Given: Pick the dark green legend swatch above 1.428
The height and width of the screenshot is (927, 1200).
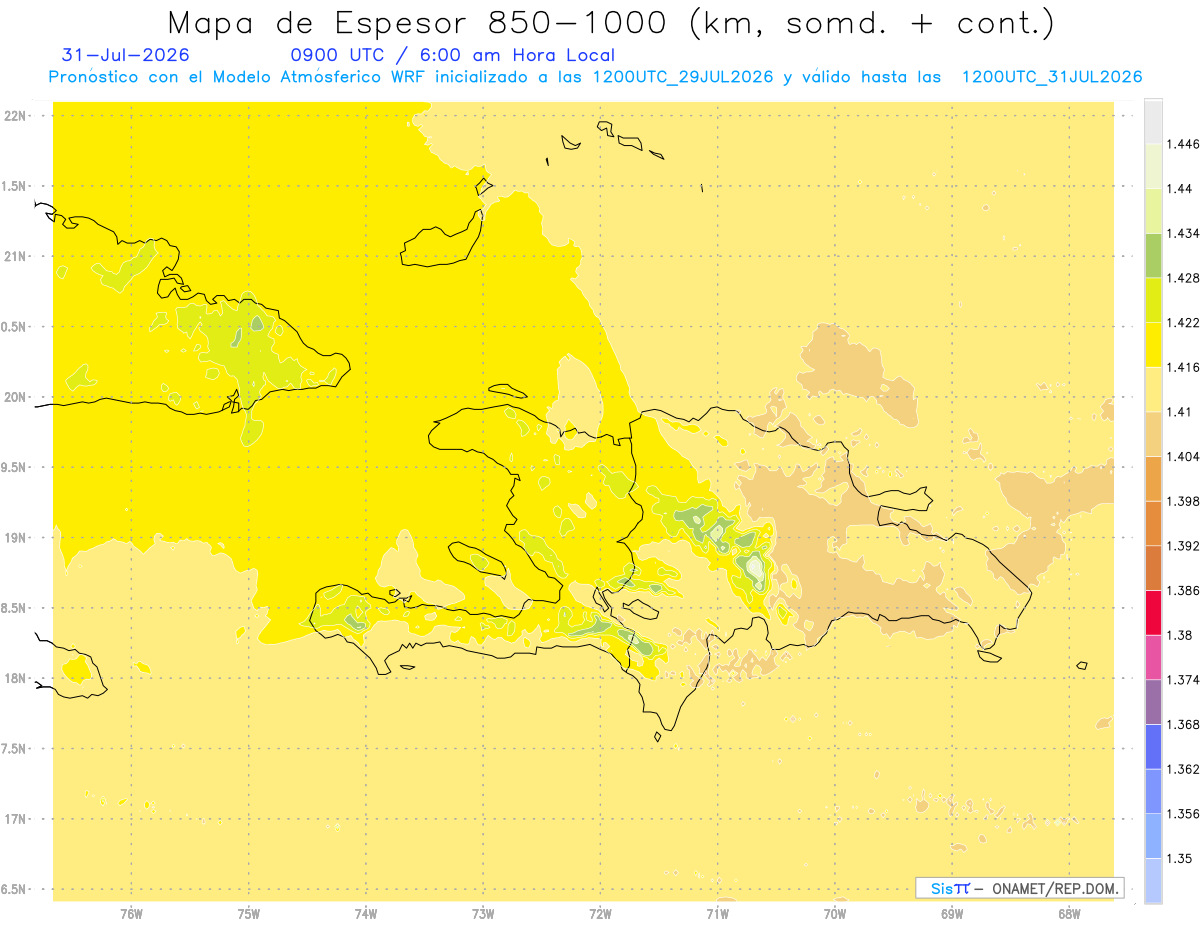Looking at the screenshot, I should 1153,255.
